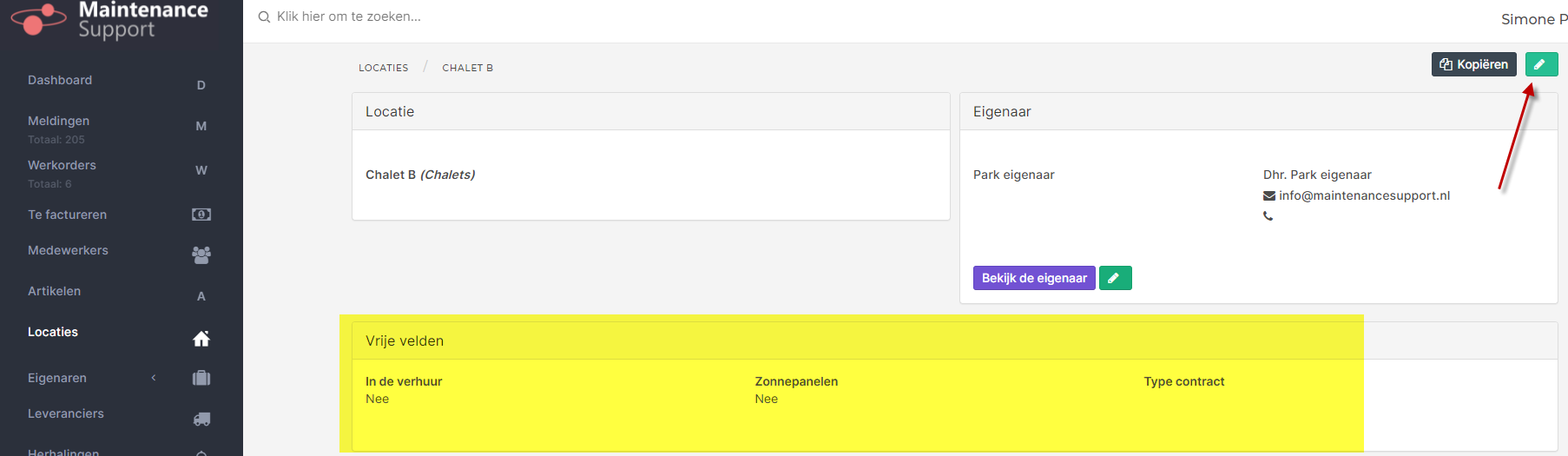Open Artikelen in sidebar
This screenshot has width=1568, height=456.
(x=54, y=291)
